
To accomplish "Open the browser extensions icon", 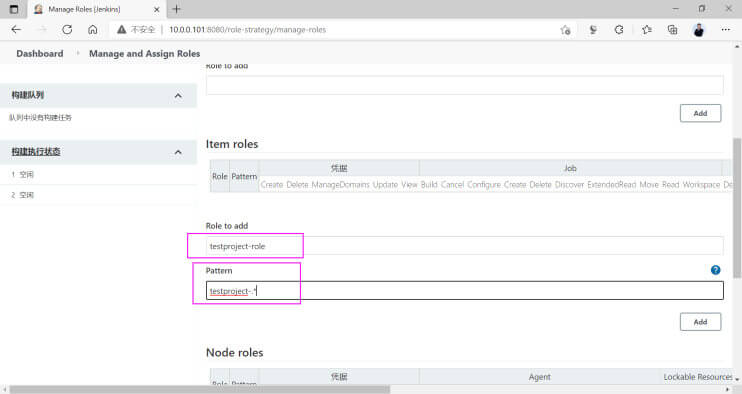I will tap(593, 30).
